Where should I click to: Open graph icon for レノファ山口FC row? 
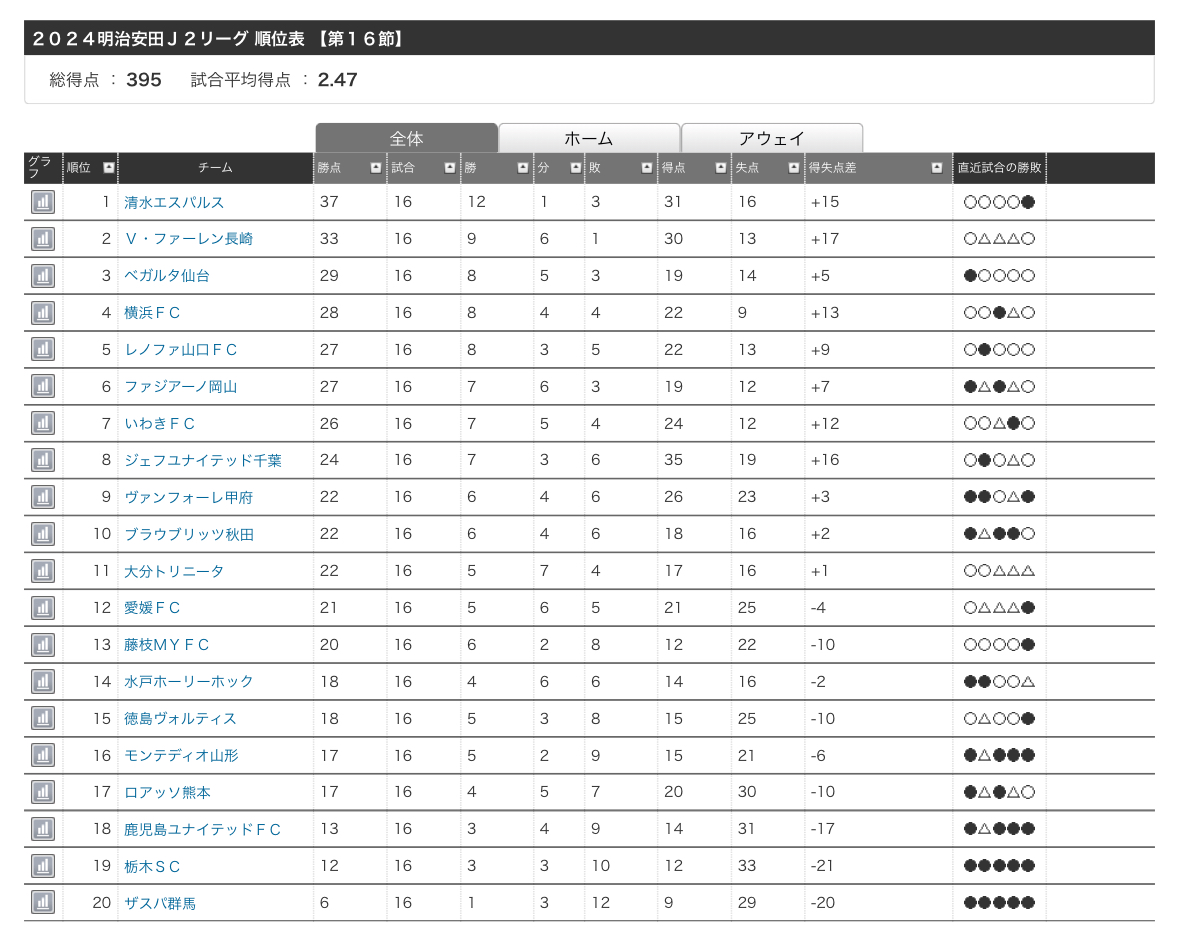coord(43,349)
